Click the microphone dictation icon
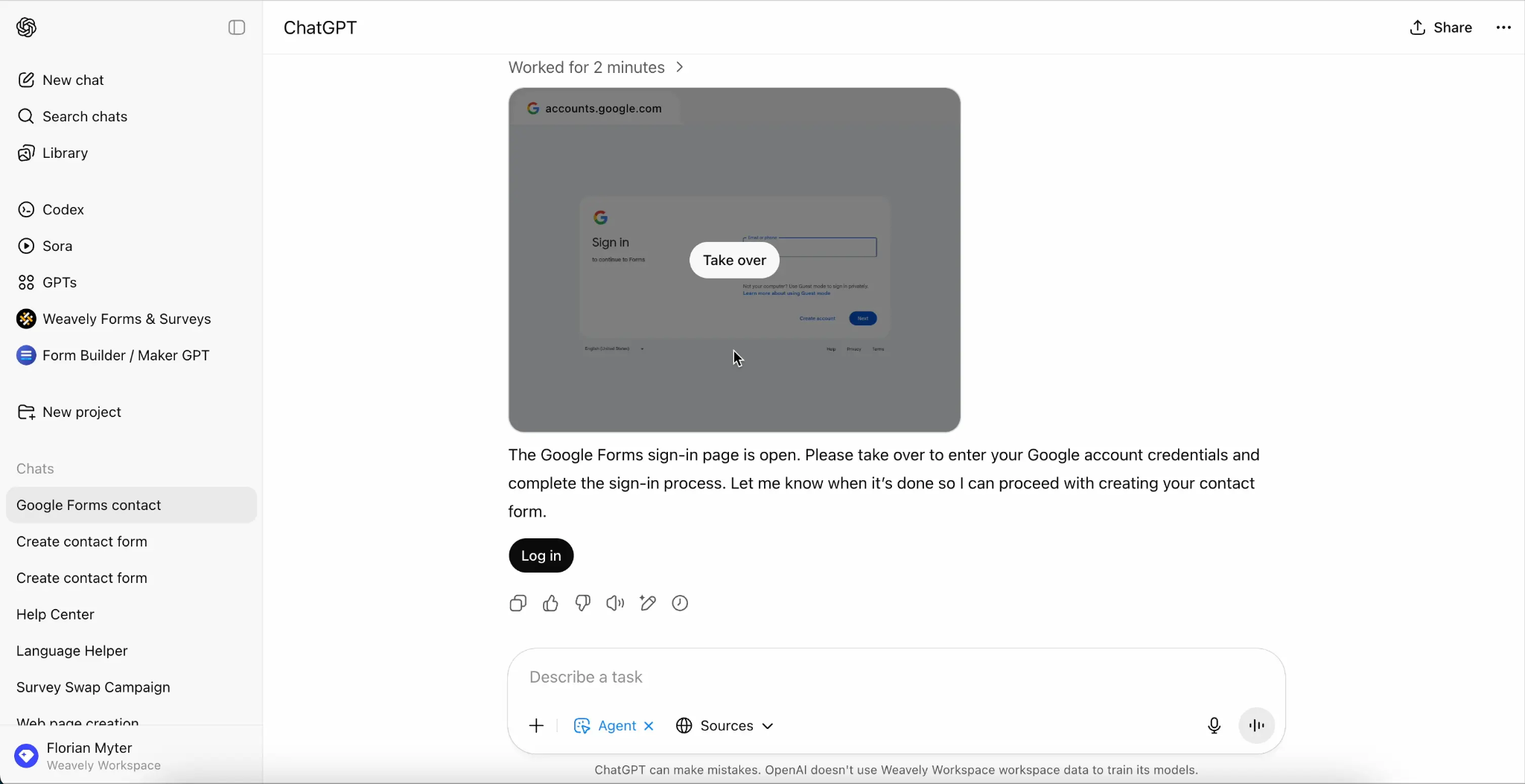 (1214, 725)
